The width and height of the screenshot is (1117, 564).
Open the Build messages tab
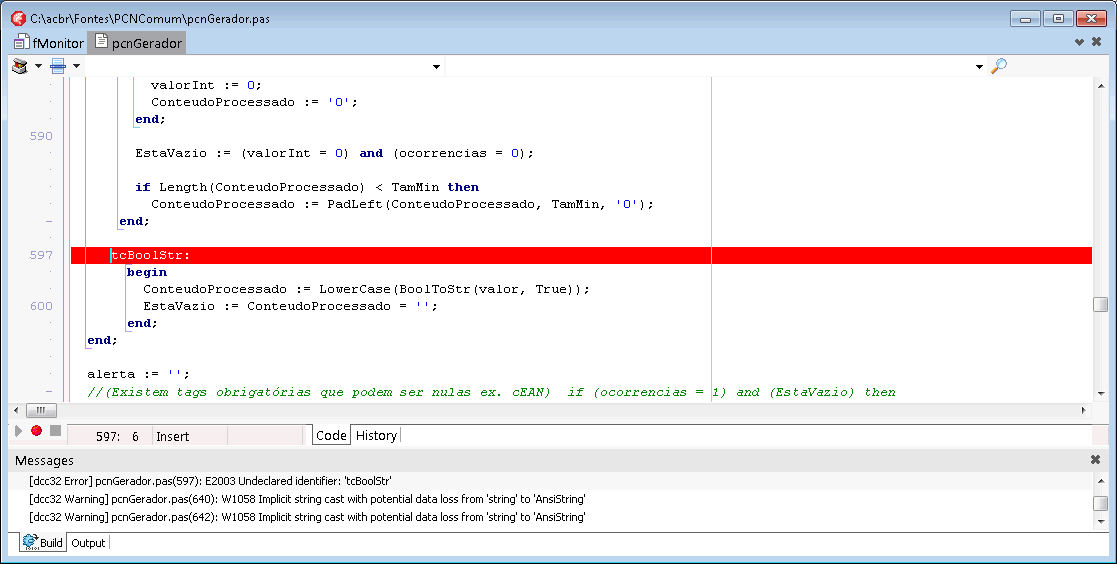point(43,543)
